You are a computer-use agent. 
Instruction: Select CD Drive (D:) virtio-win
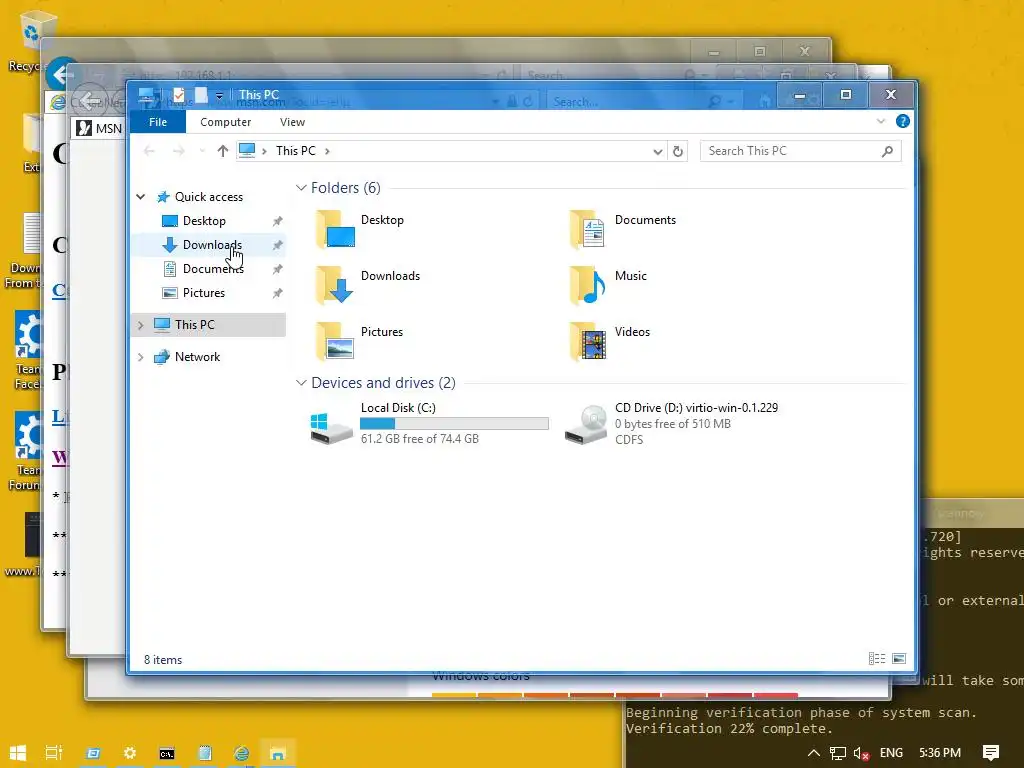[671, 424]
